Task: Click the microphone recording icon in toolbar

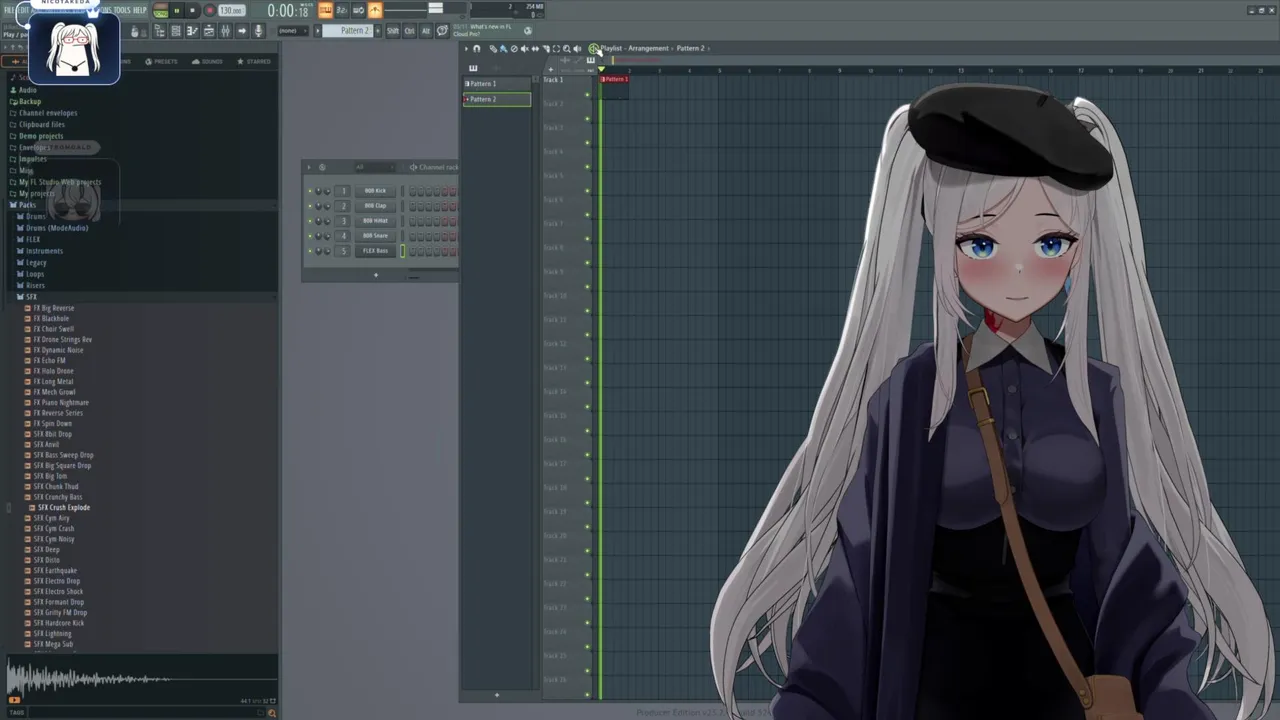Action: pos(258,31)
